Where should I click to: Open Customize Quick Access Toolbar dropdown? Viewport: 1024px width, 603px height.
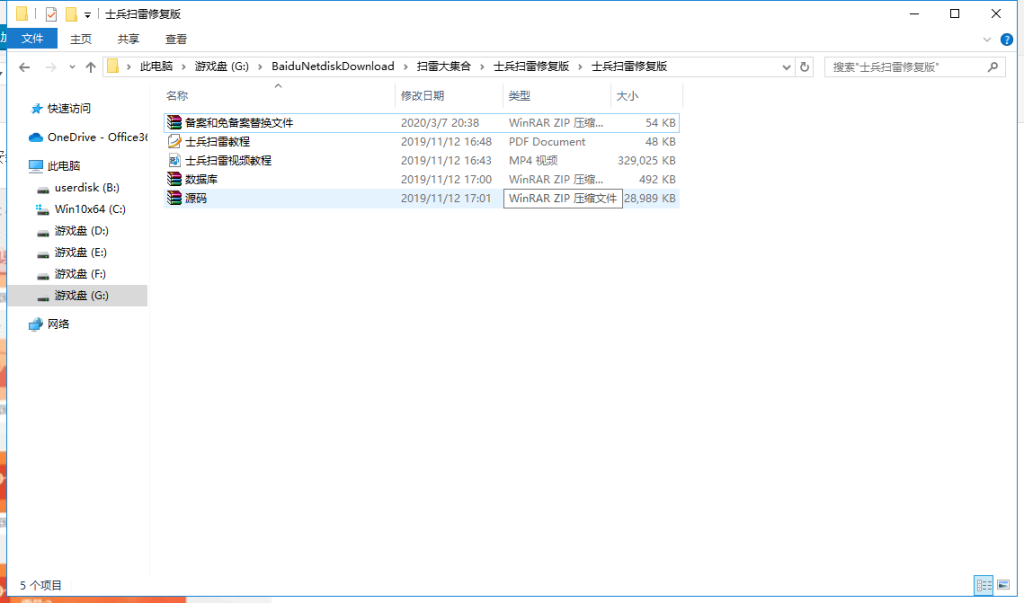pyautogui.click(x=87, y=14)
